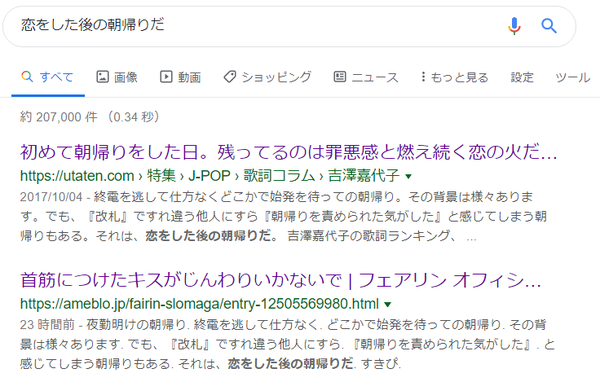The width and height of the screenshot is (600, 382).
Task: Open the 初めて朝帰りをした日 result title
Action: (x=289, y=152)
